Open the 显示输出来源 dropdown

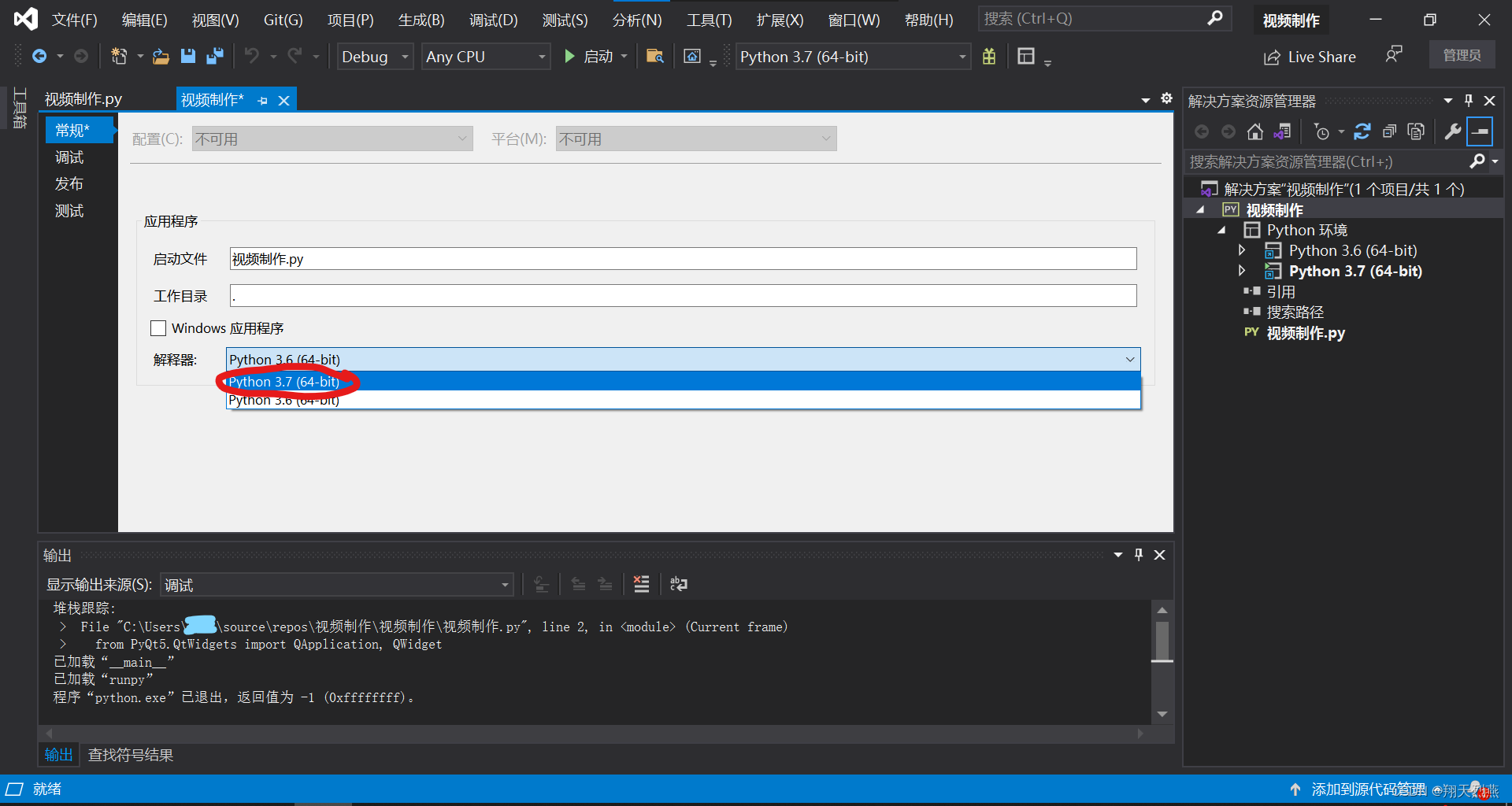[x=337, y=585]
